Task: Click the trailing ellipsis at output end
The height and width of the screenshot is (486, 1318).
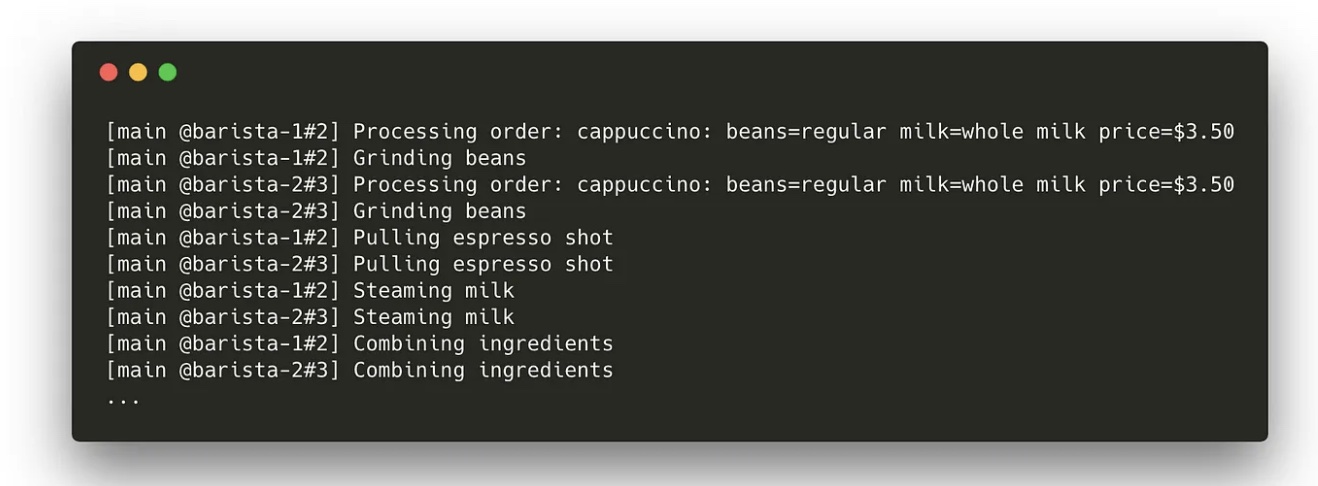Action: [x=123, y=400]
